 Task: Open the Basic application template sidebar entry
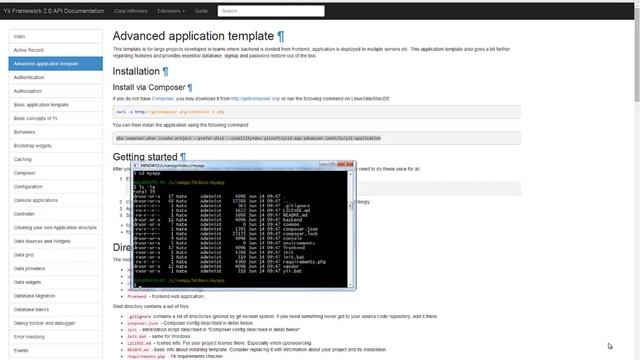point(56,104)
